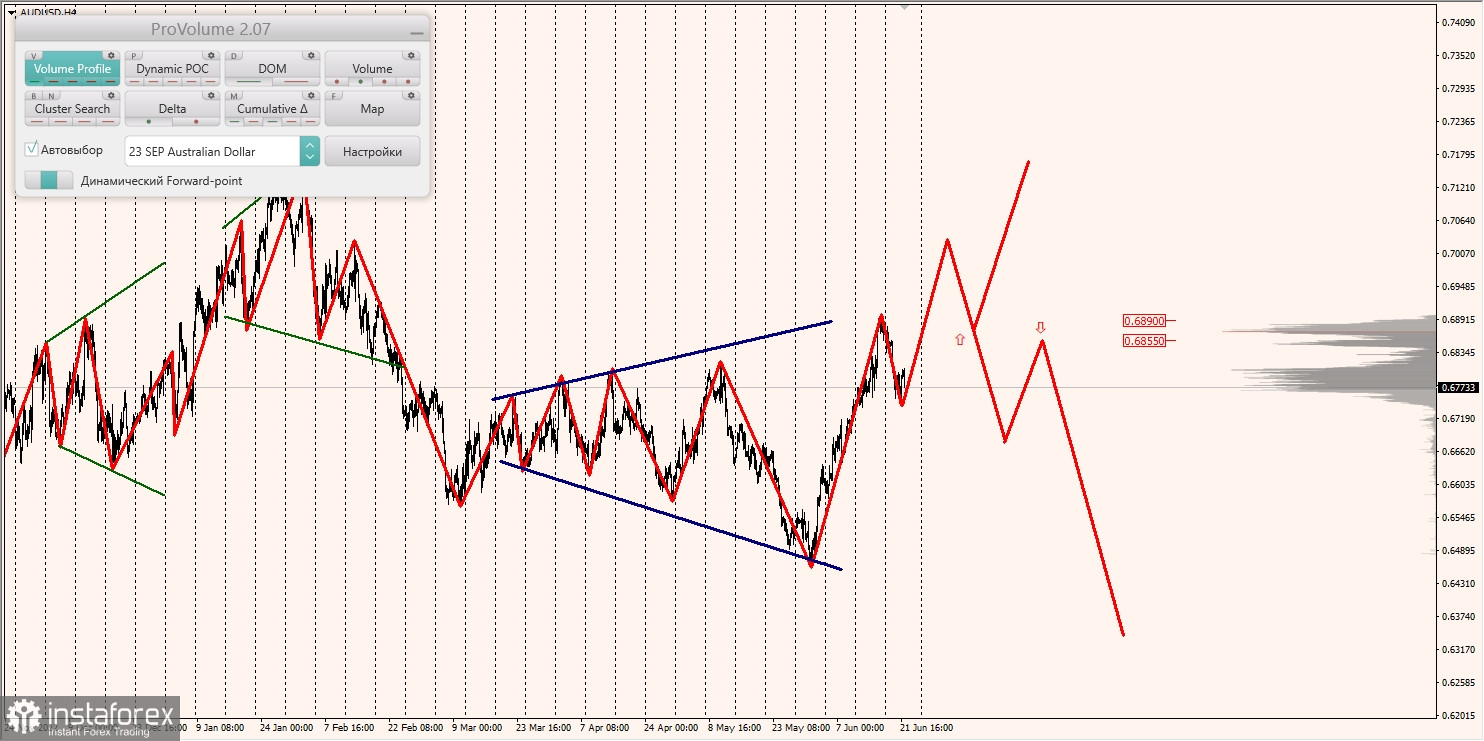Click F hotkey badge on Map
Screen dimensions: 1484x741
334,96
